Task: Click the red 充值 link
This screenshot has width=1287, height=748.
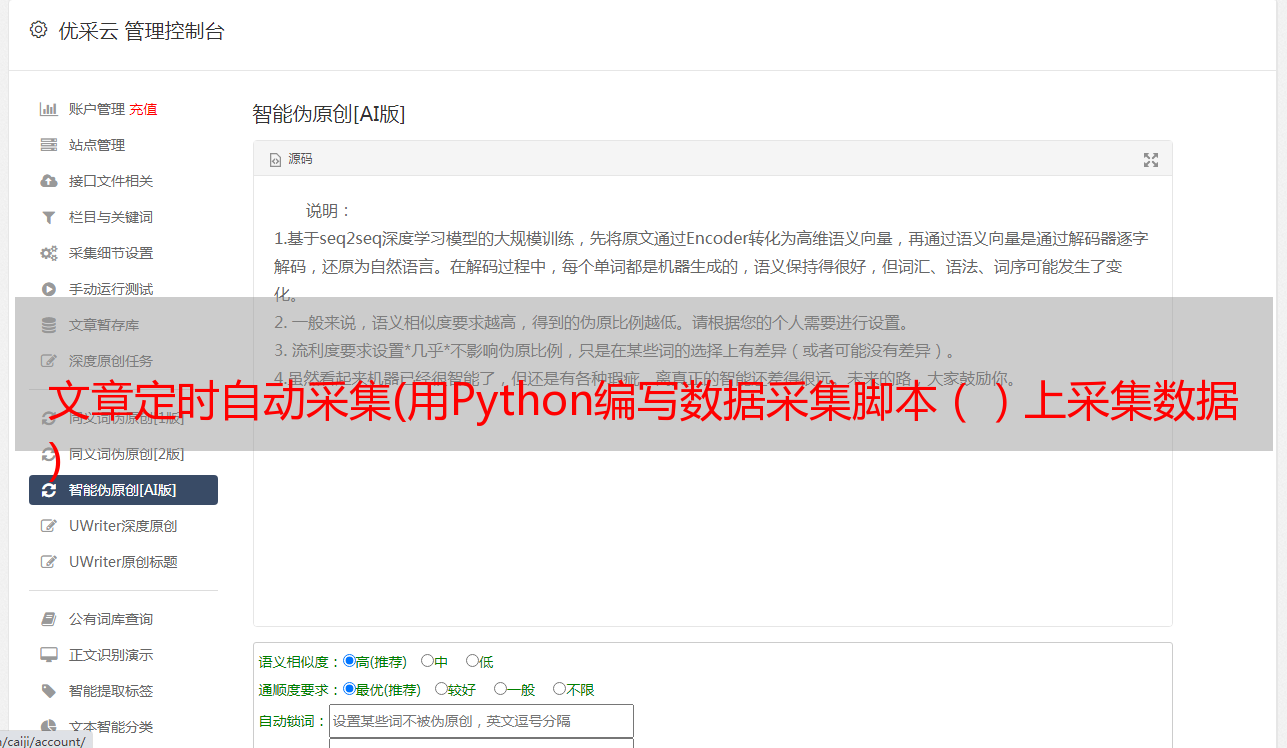Action: pyautogui.click(x=143, y=109)
